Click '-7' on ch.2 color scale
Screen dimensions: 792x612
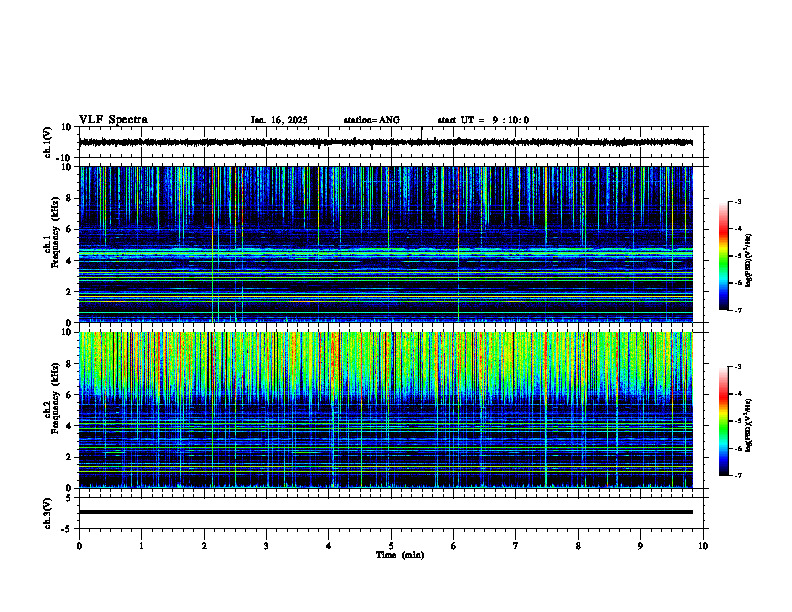tap(738, 475)
